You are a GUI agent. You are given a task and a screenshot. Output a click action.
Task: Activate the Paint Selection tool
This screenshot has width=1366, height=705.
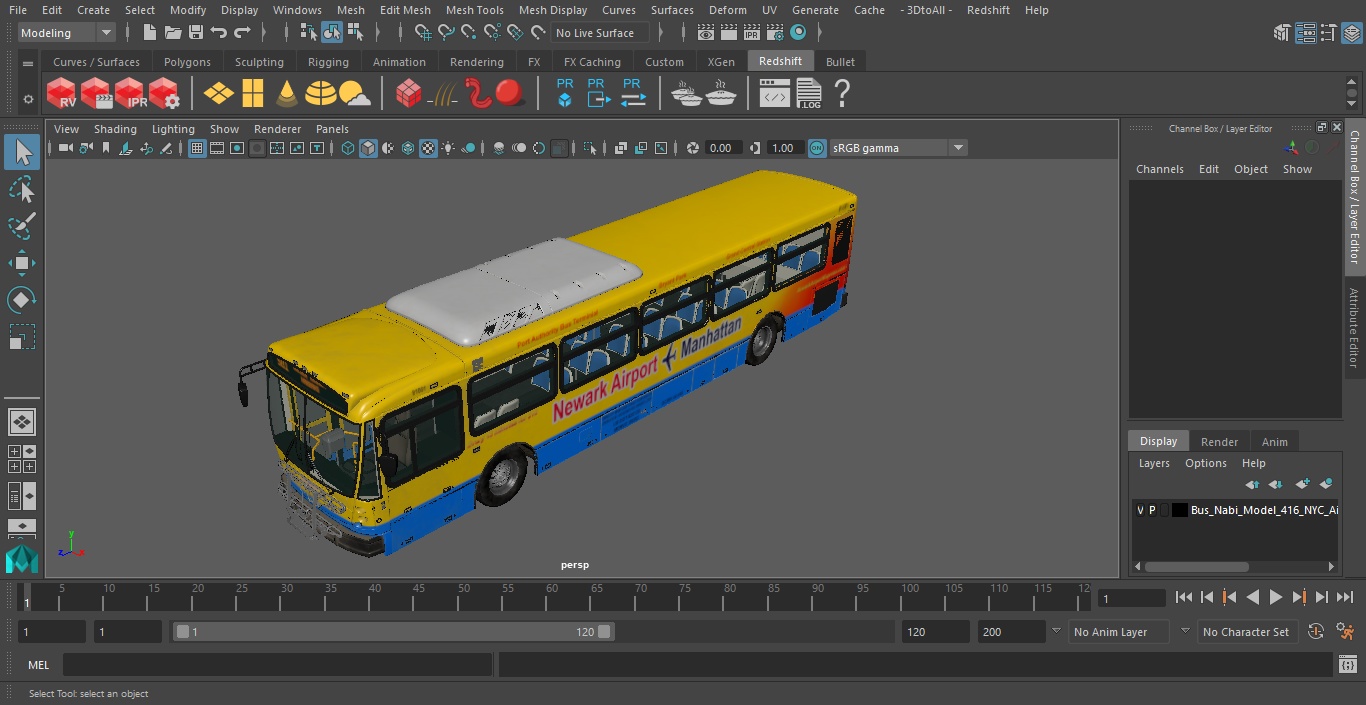[x=22, y=226]
